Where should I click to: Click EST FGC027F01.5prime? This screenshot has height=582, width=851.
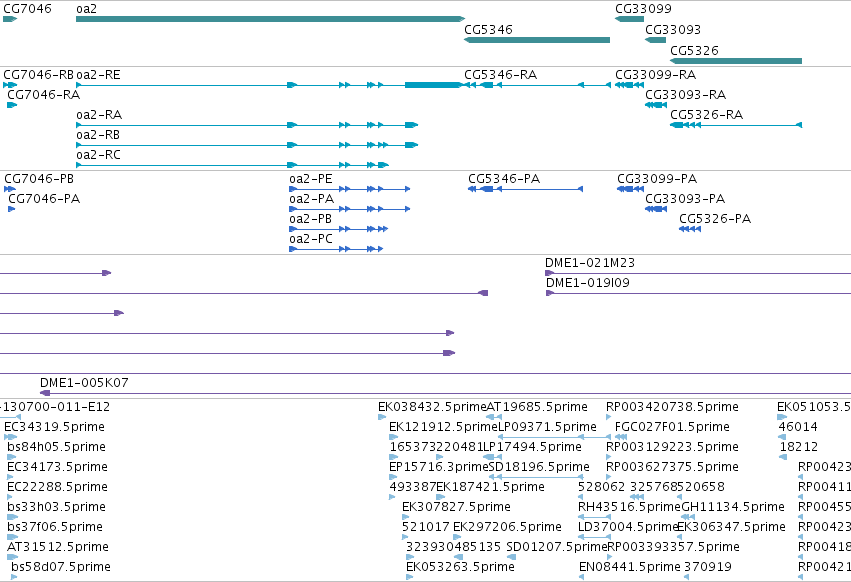pyautogui.click(x=672, y=427)
